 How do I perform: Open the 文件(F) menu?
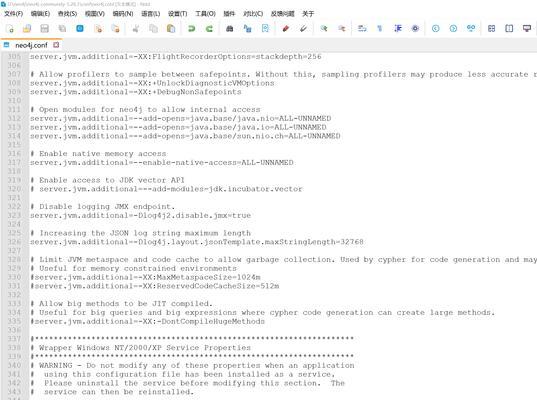click(x=13, y=14)
